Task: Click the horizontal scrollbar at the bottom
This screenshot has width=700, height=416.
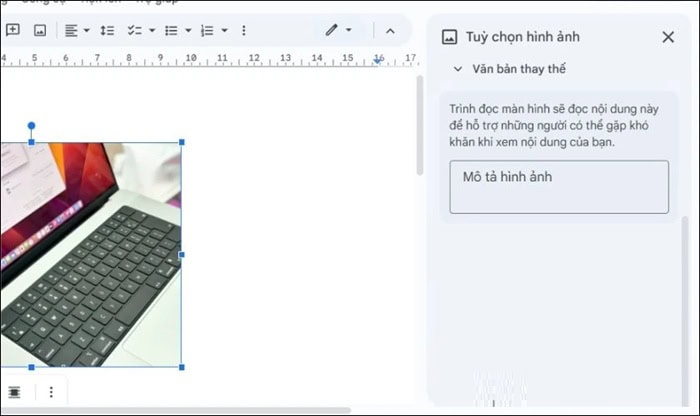Action: click(175, 410)
